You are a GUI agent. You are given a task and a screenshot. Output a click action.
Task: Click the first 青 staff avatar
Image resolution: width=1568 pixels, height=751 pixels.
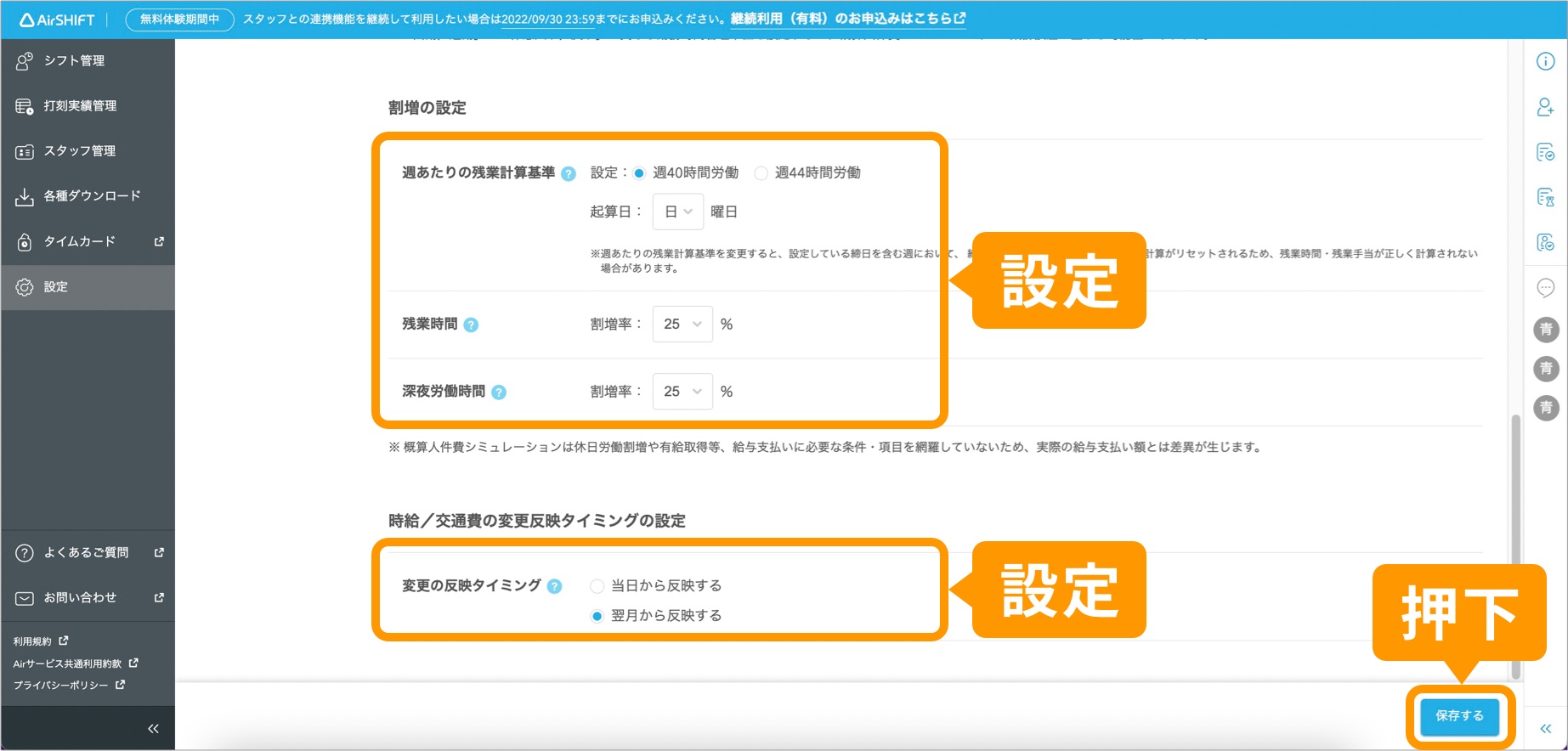1545,330
